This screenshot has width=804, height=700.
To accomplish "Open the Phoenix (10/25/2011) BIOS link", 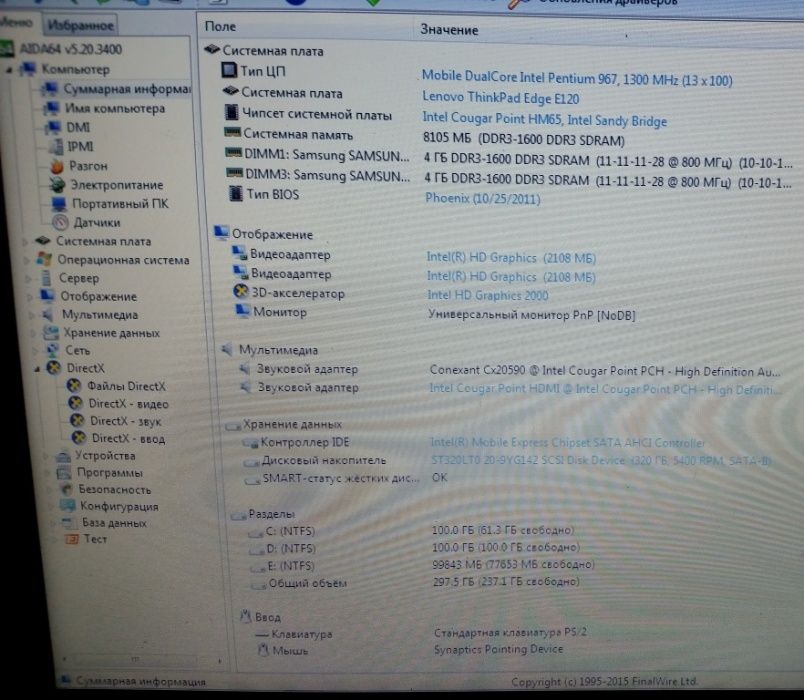I will click(483, 198).
